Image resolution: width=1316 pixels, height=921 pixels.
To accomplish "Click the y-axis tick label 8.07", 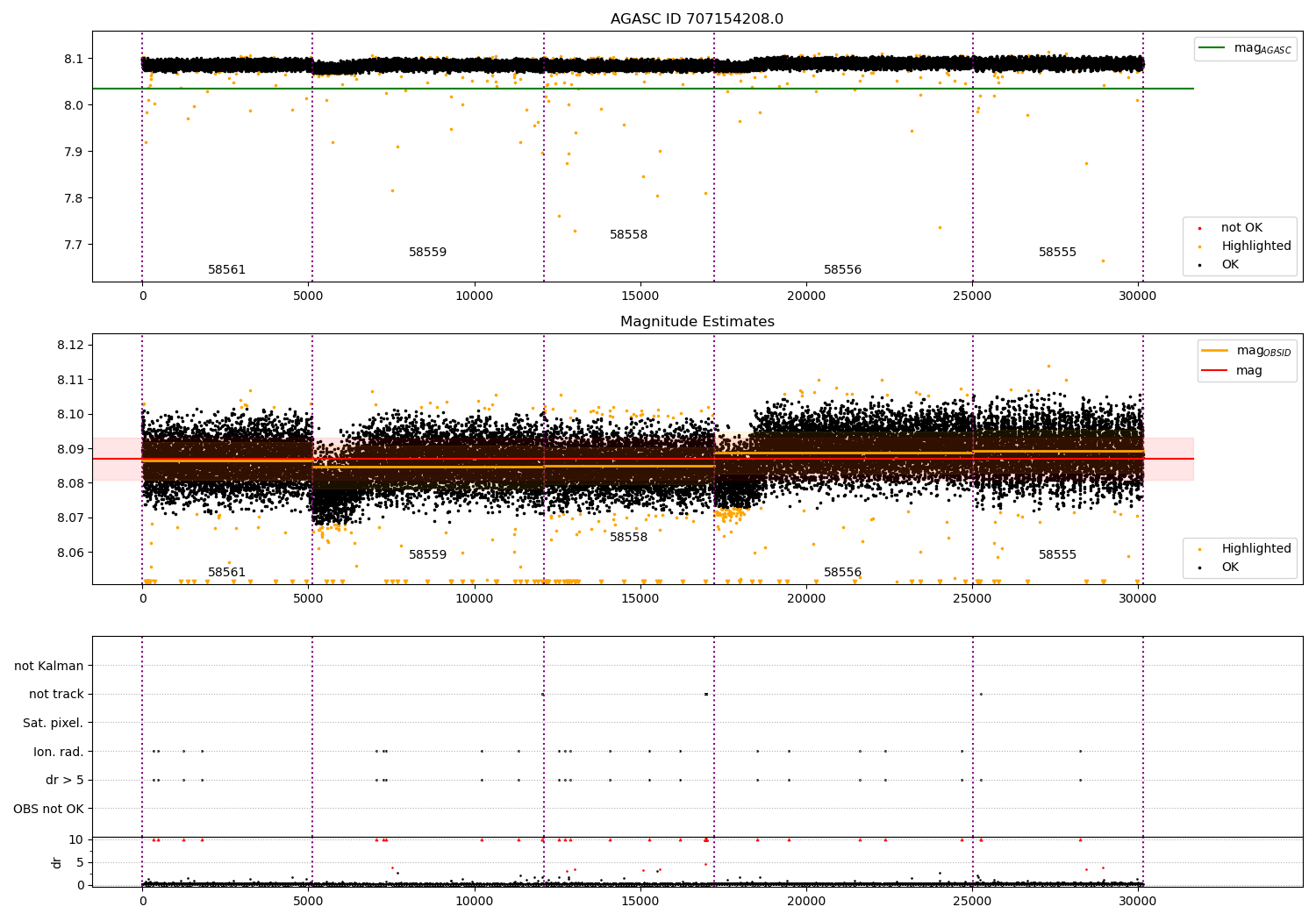I will [x=71, y=518].
